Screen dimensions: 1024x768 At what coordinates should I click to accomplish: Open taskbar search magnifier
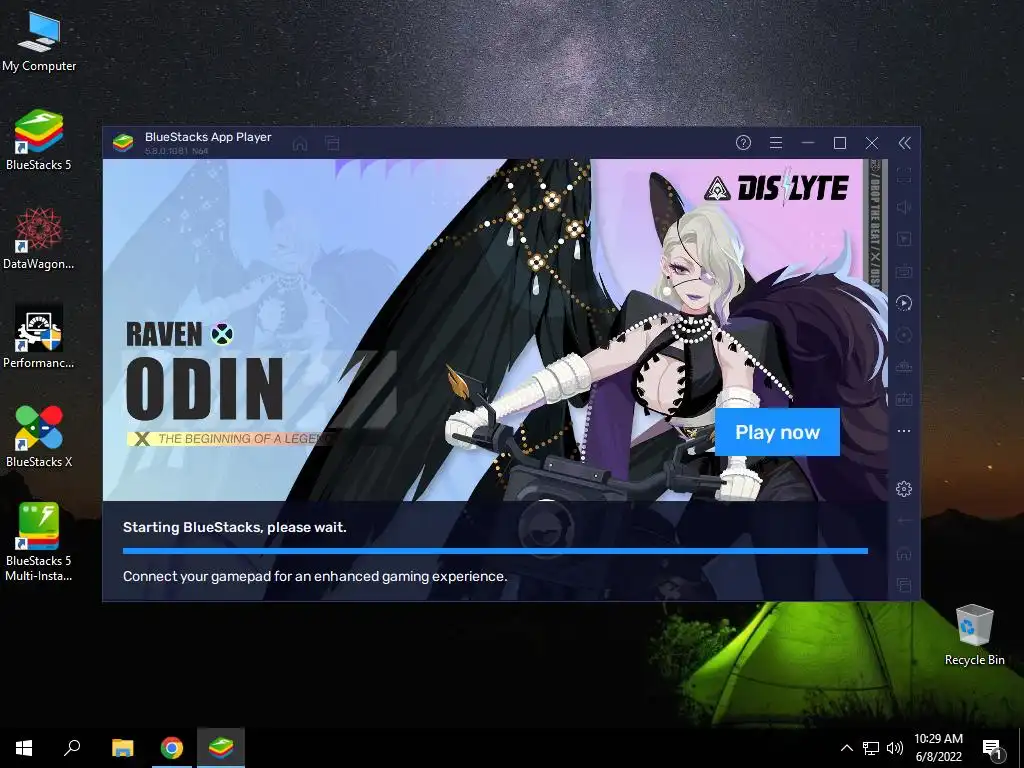tap(72, 748)
